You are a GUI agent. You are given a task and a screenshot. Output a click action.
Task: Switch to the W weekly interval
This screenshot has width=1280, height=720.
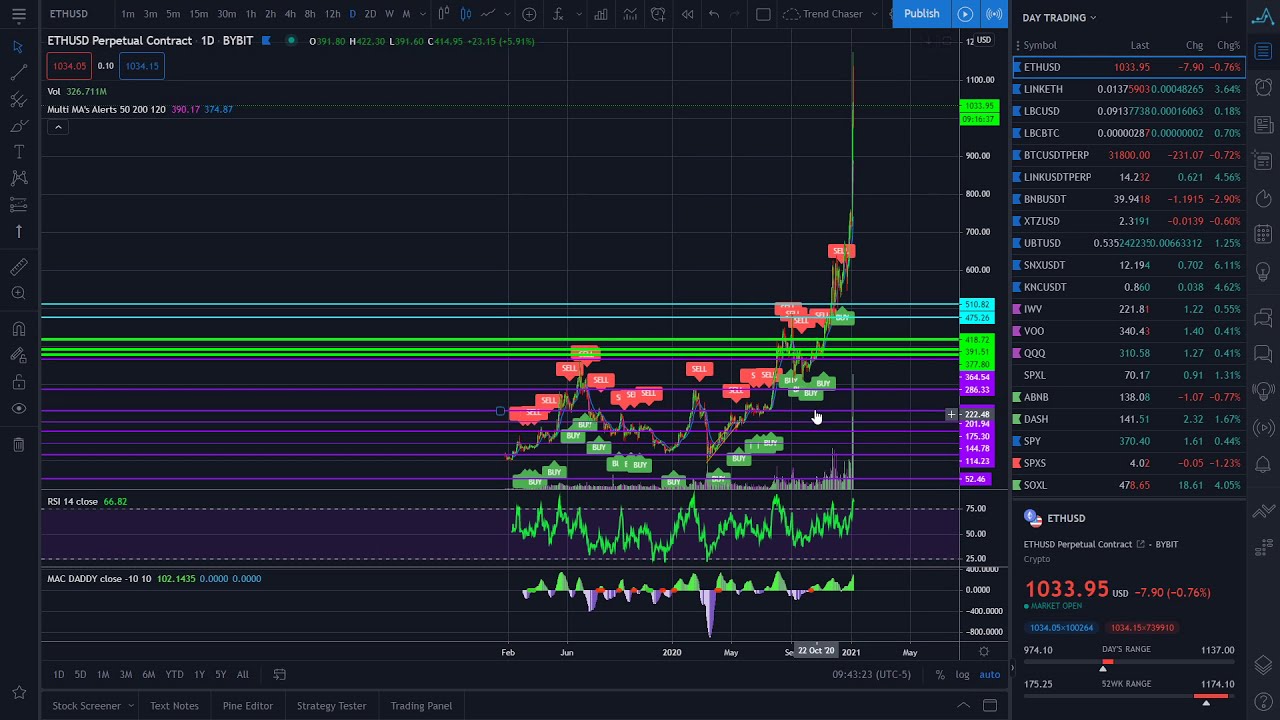(389, 14)
